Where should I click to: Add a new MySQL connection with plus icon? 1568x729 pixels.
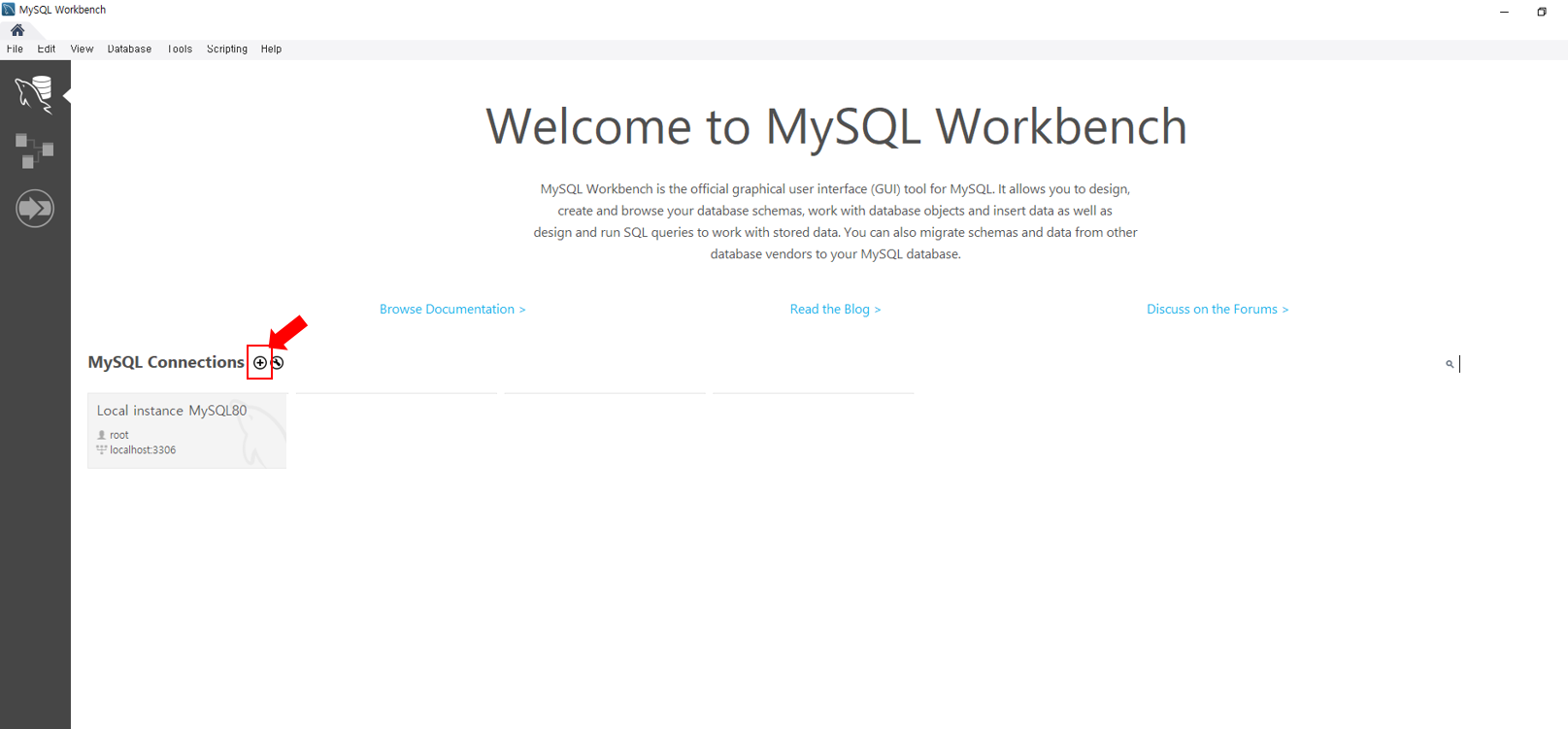pyautogui.click(x=260, y=362)
